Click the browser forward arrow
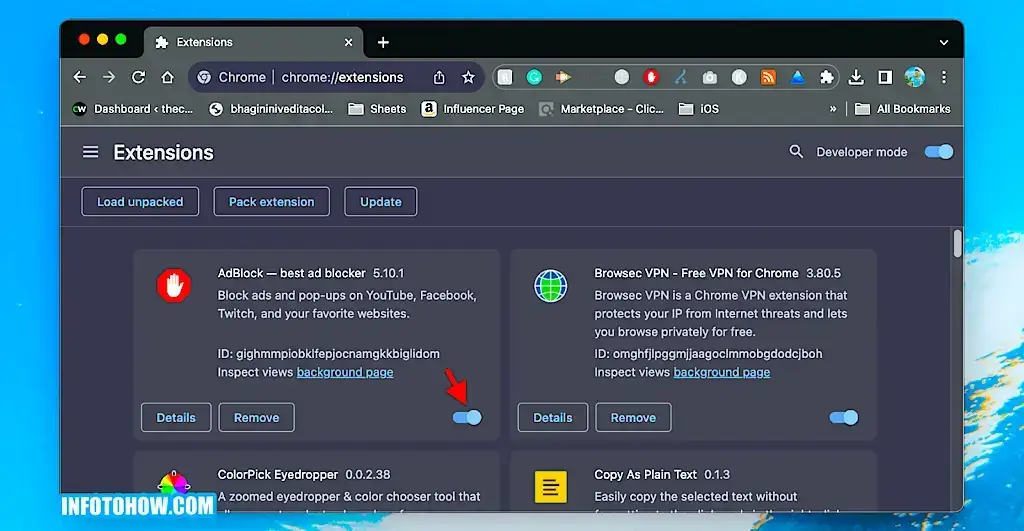Viewport: 1024px width, 531px height. pos(109,77)
